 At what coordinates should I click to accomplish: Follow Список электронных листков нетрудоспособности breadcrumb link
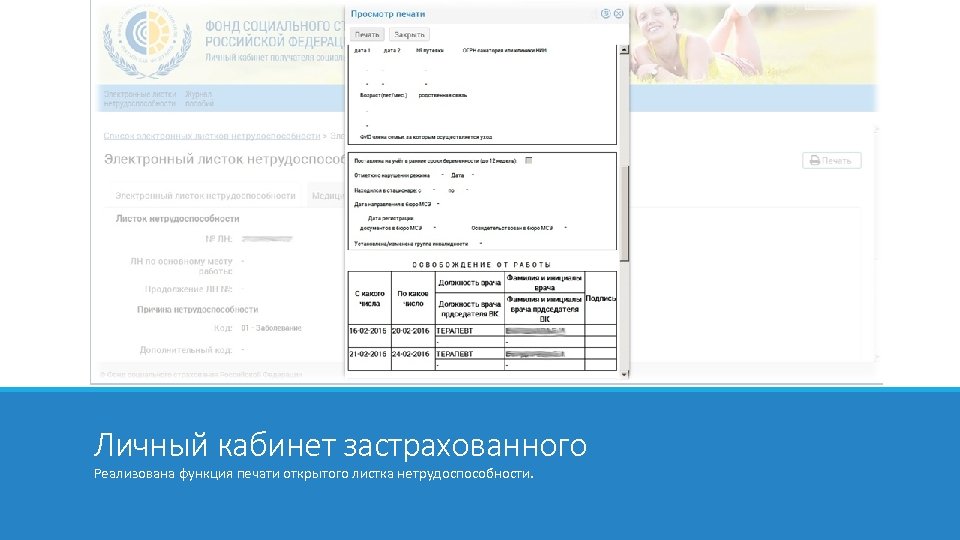click(x=211, y=136)
